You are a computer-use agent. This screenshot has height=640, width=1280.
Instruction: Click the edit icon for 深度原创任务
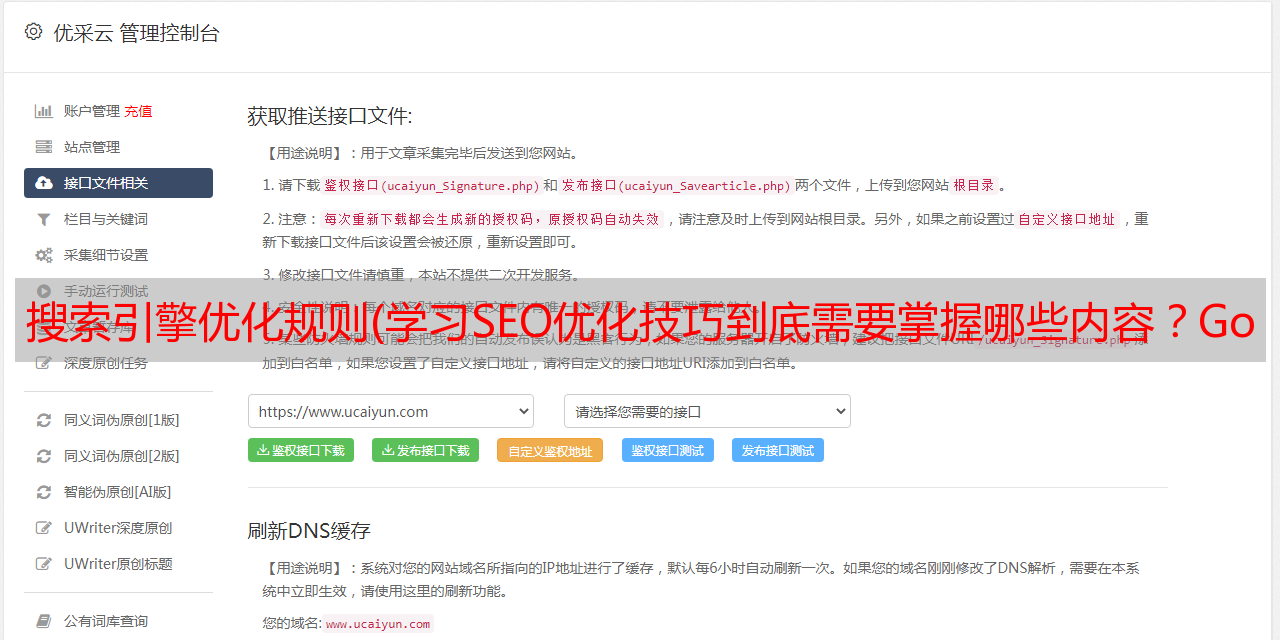click(44, 363)
